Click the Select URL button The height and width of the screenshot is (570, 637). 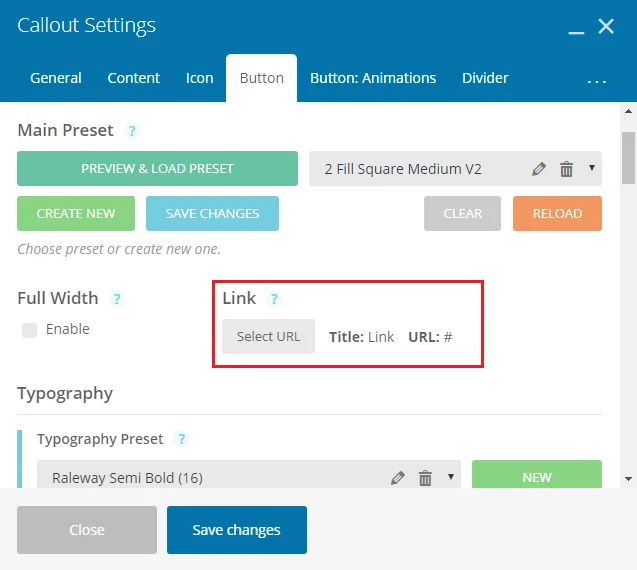pos(268,336)
